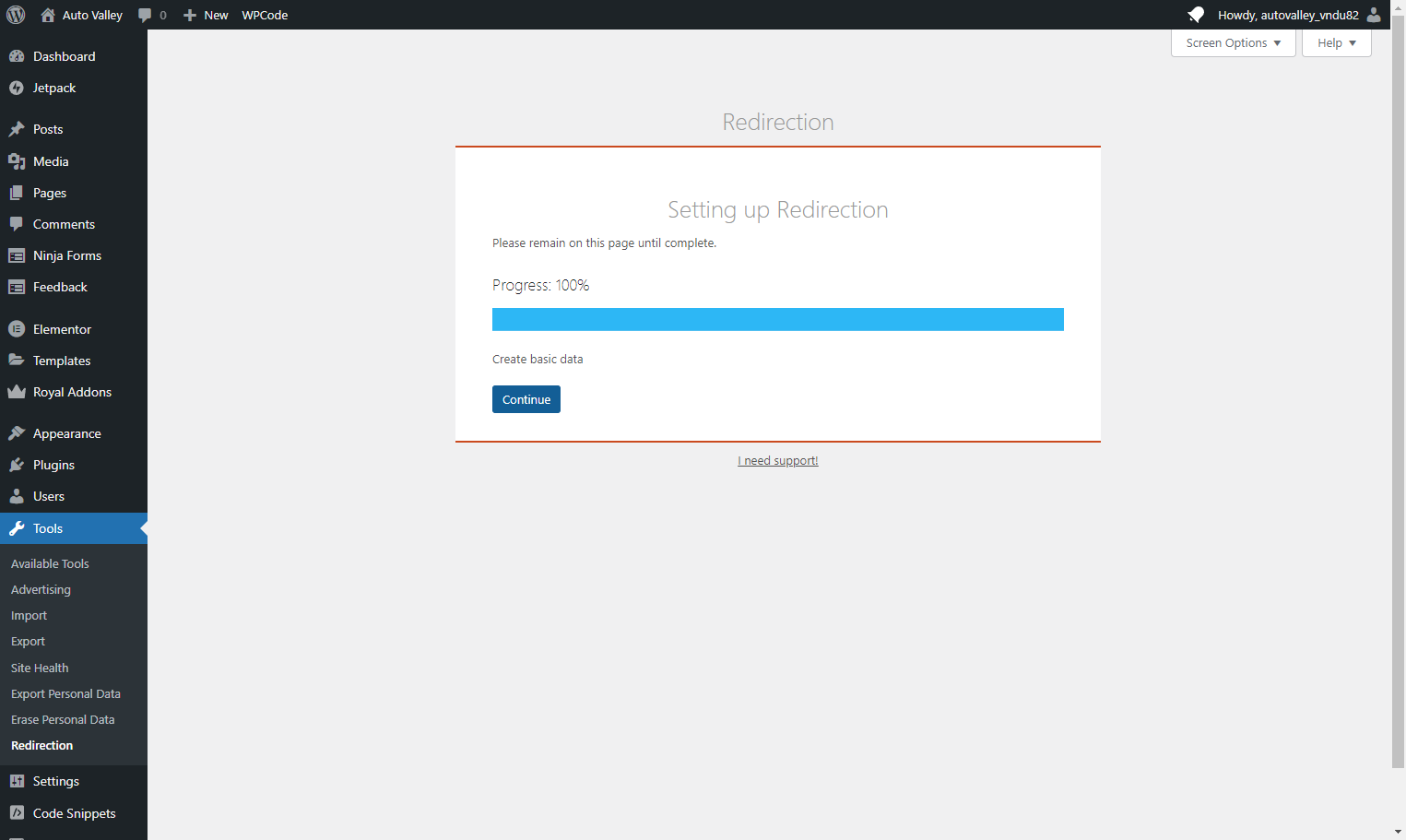Click the Media library icon
Viewport: 1406px width, 840px height.
17,161
